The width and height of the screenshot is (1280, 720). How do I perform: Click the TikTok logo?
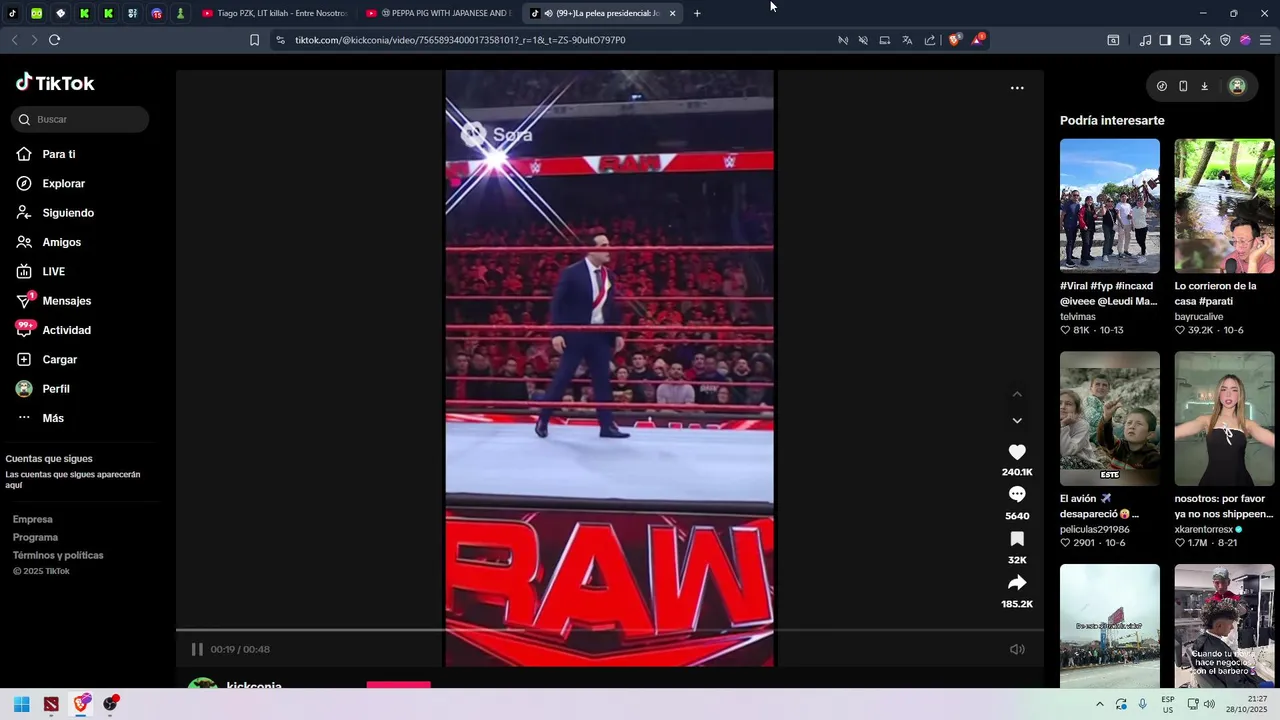coord(55,83)
